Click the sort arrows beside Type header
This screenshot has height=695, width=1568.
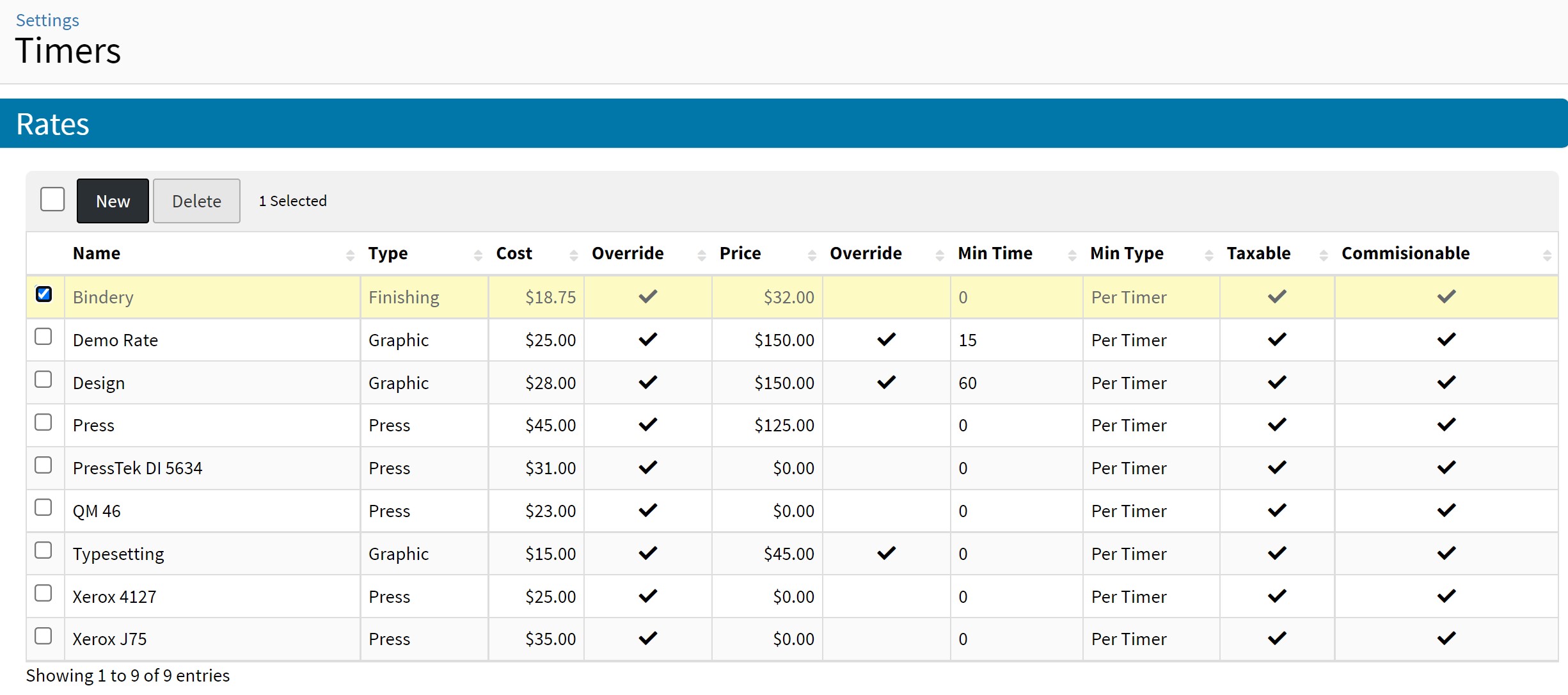tap(478, 255)
